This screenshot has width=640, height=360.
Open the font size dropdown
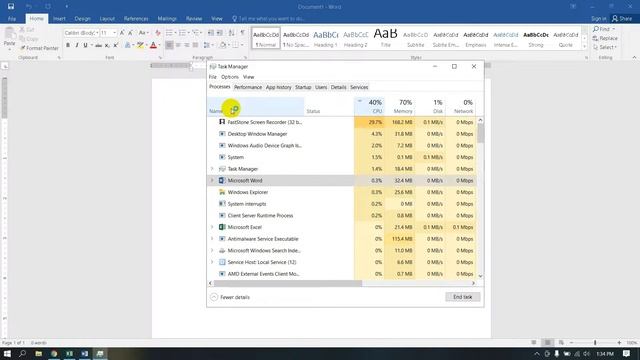[x=115, y=33]
